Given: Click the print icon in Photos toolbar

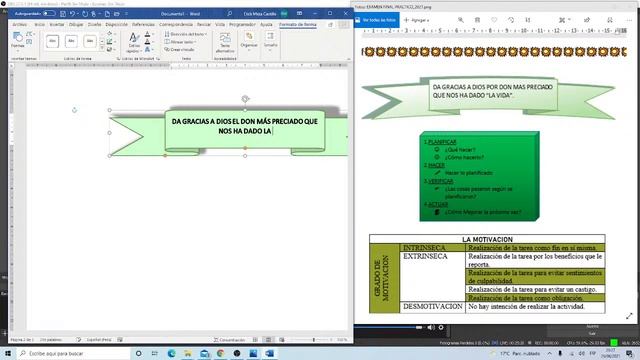Looking at the screenshot, I should click(610, 20).
